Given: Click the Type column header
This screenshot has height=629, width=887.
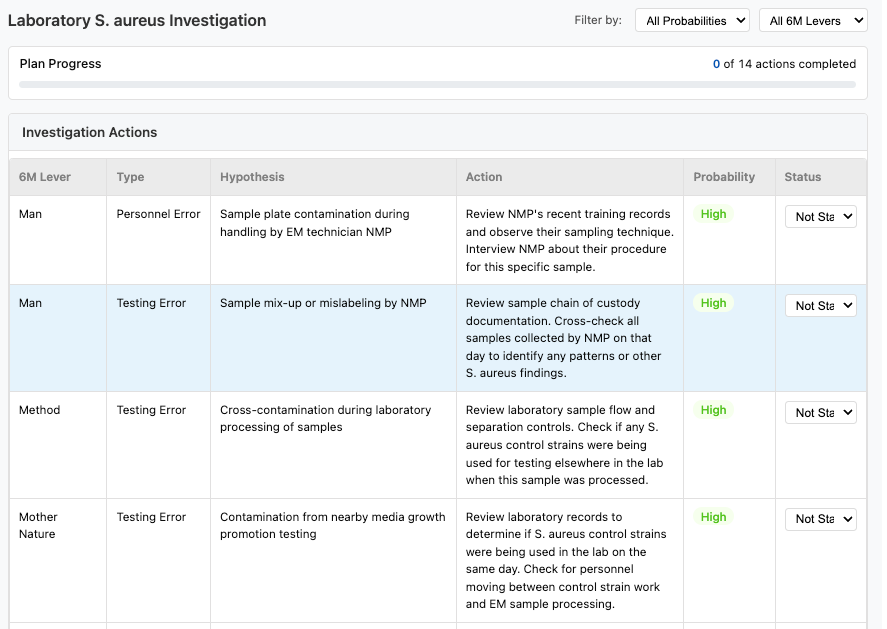Looking at the screenshot, I should coord(130,177).
